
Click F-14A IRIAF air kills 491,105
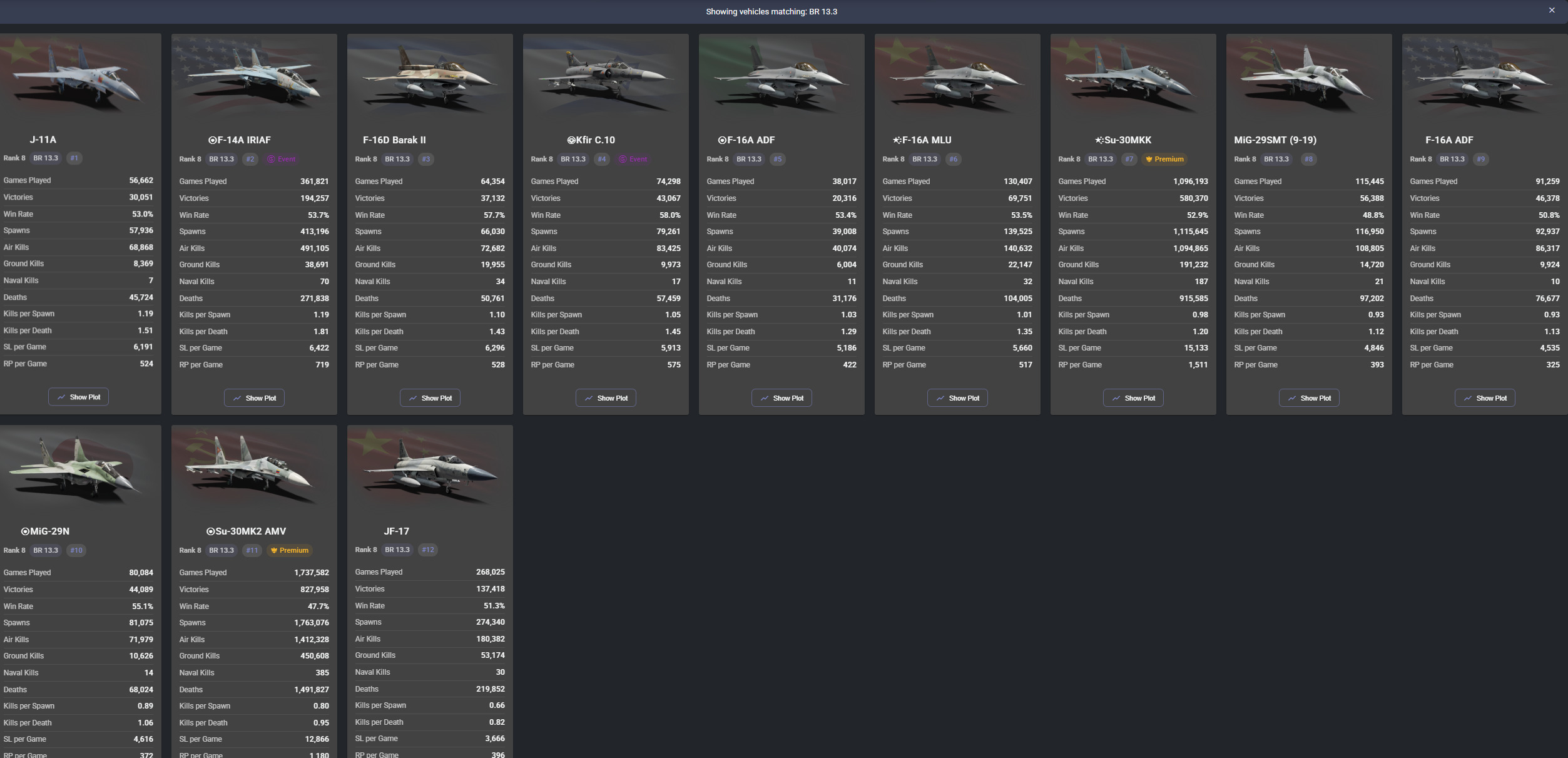pos(315,248)
